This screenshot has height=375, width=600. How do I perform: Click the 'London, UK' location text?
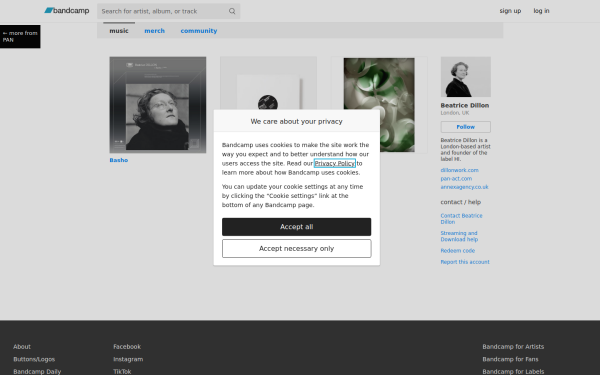pos(455,113)
